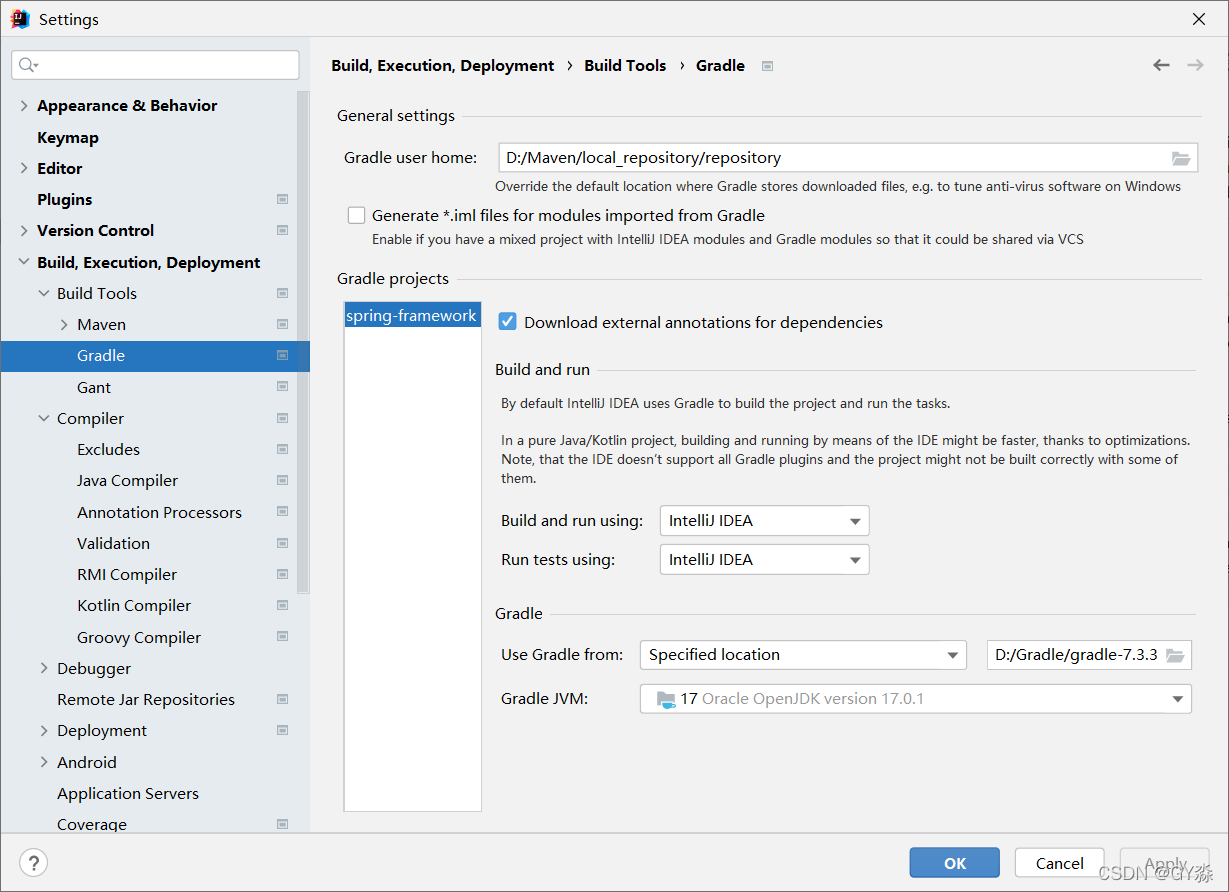Screen dimensions: 1229x892
Task: Select Remote Jar Repositories settings
Action: [146, 700]
